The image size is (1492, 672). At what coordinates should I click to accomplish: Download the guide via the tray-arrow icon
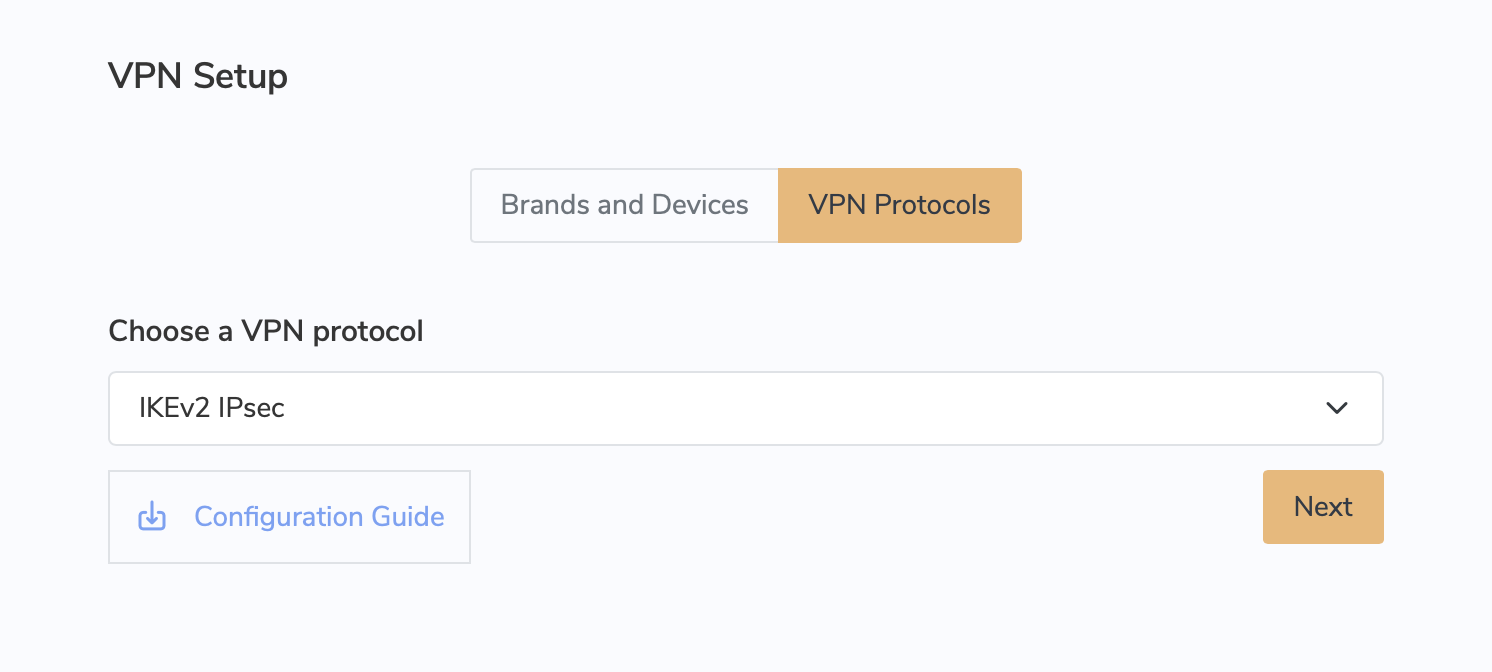click(x=151, y=517)
